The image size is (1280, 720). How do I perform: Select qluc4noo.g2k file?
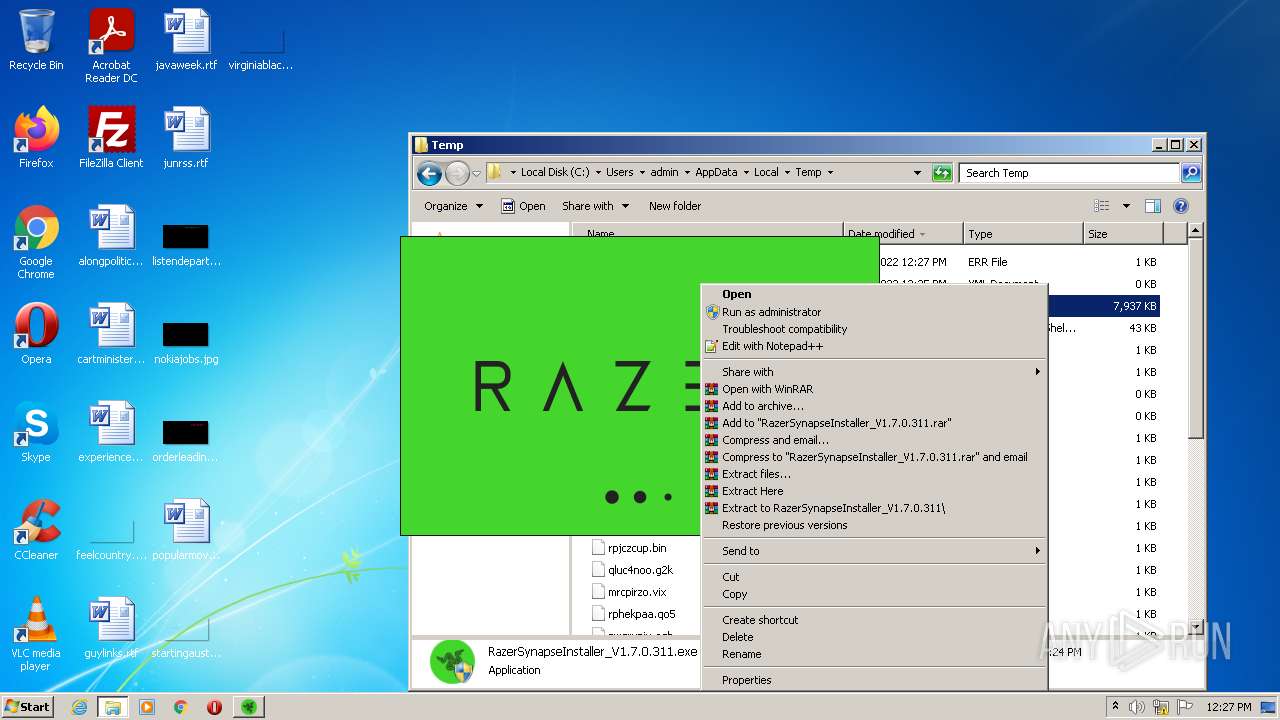632,570
